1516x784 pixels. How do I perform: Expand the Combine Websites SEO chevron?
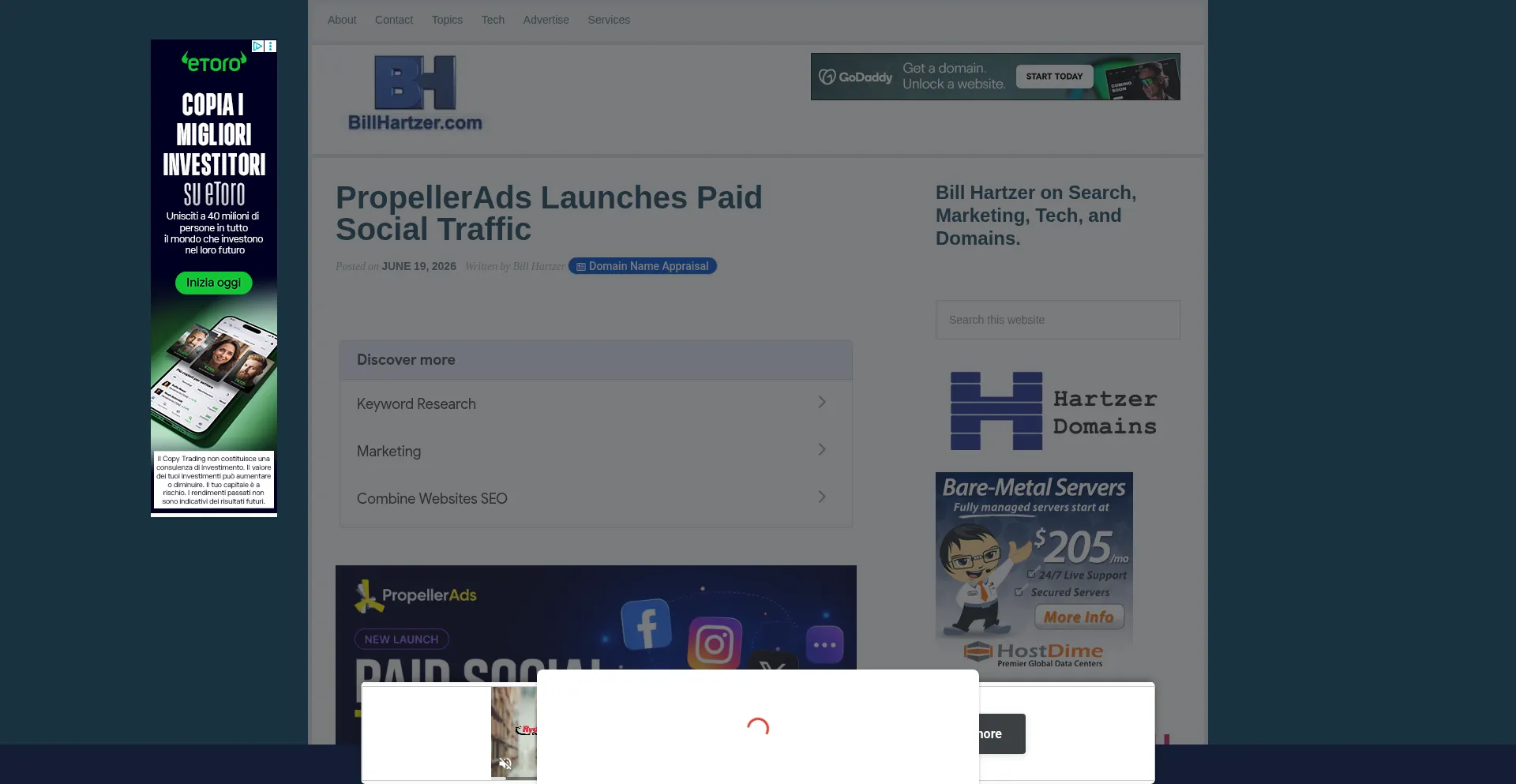pyautogui.click(x=822, y=497)
